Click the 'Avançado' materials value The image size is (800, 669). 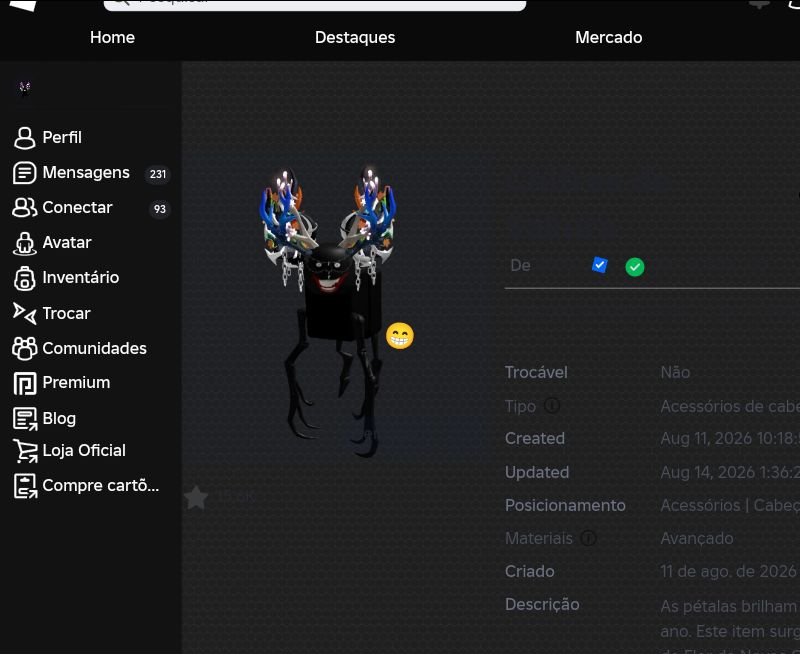click(x=697, y=538)
